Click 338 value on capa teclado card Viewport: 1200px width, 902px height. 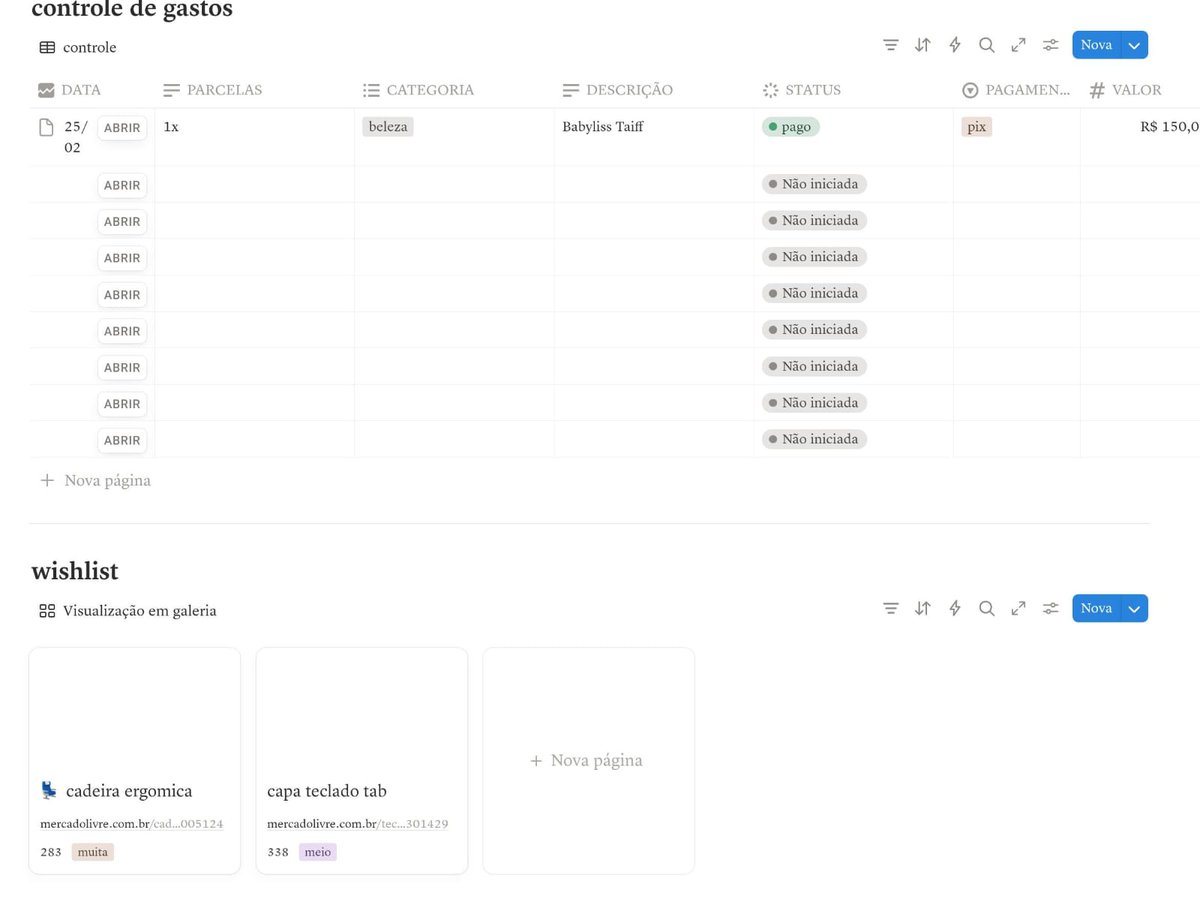pyautogui.click(x=278, y=852)
